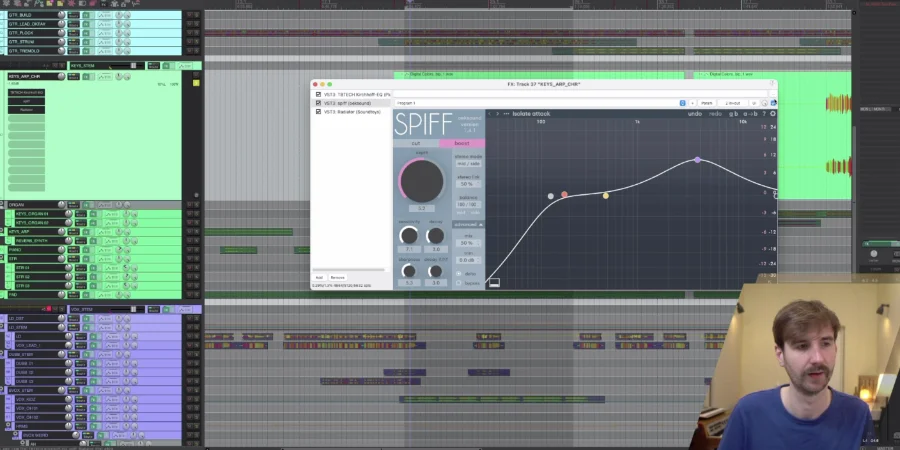900x450 pixels.
Task: Enable delta mode radio button
Action: [x=459, y=274]
